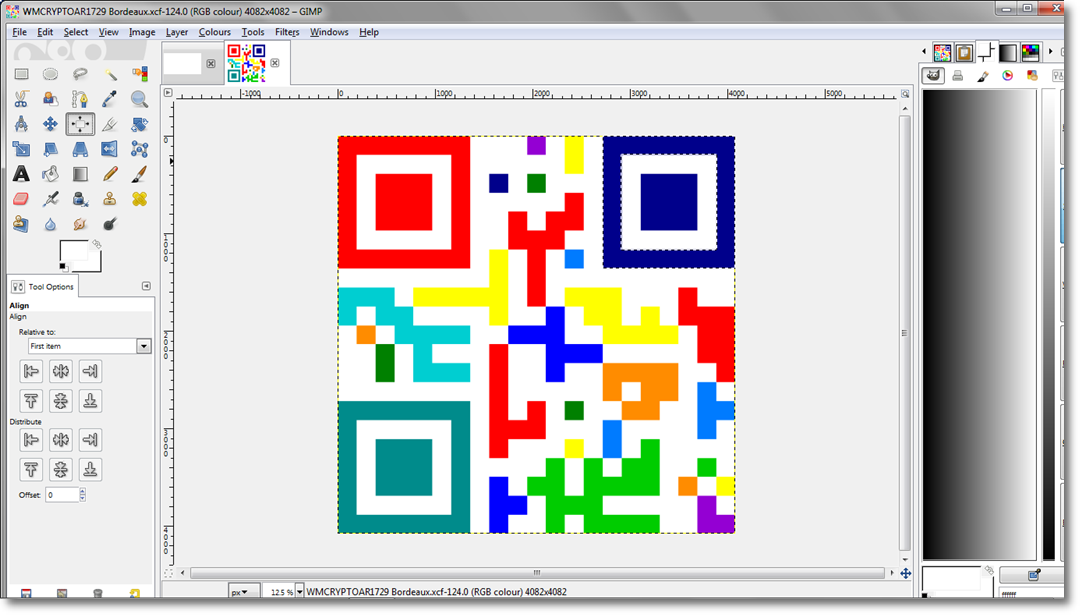Pick the Colour Picker eyedropper tool
Image resolution: width=1080 pixels, height=615 pixels.
pos(110,99)
